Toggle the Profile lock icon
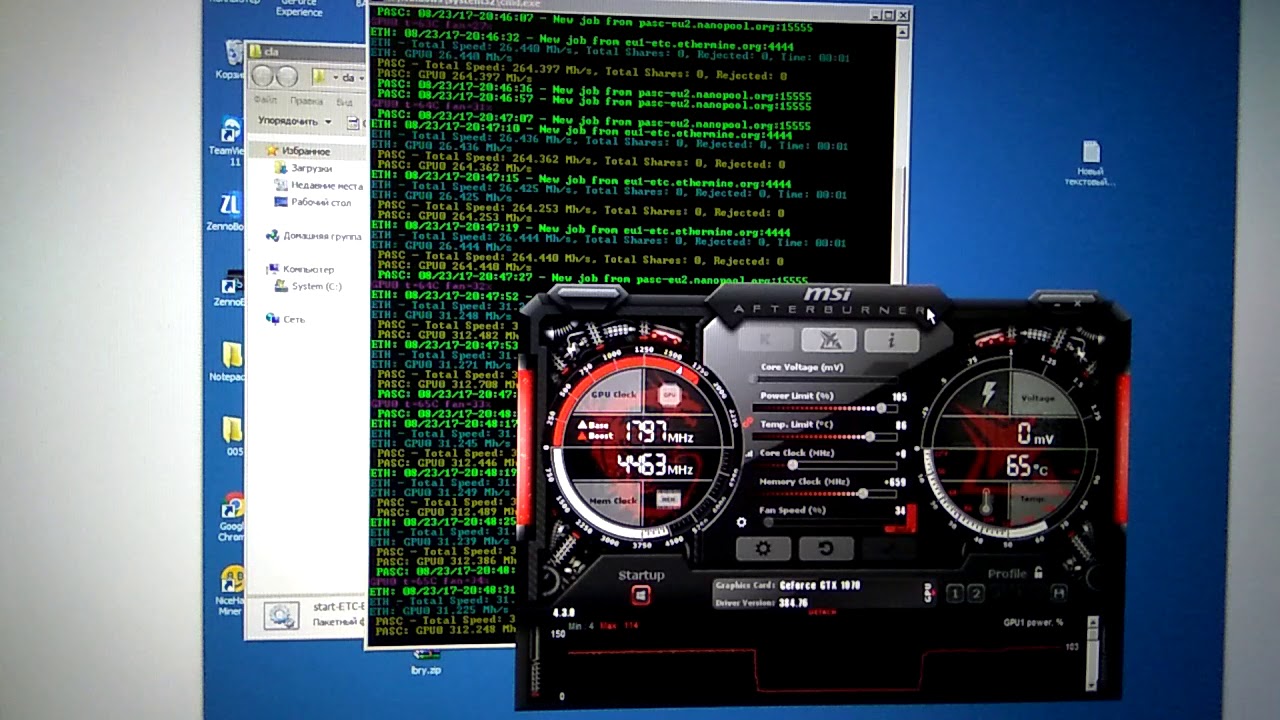This screenshot has width=1280, height=720. [1039, 573]
